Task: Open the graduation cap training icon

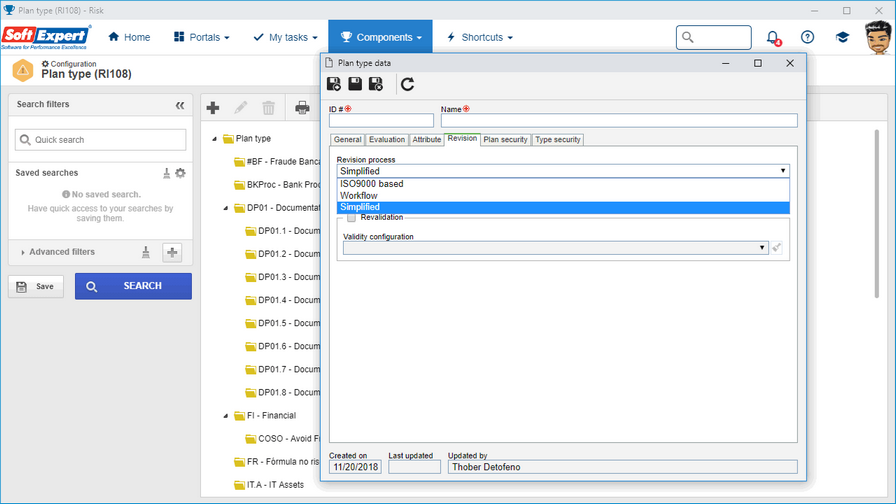Action: tap(842, 37)
